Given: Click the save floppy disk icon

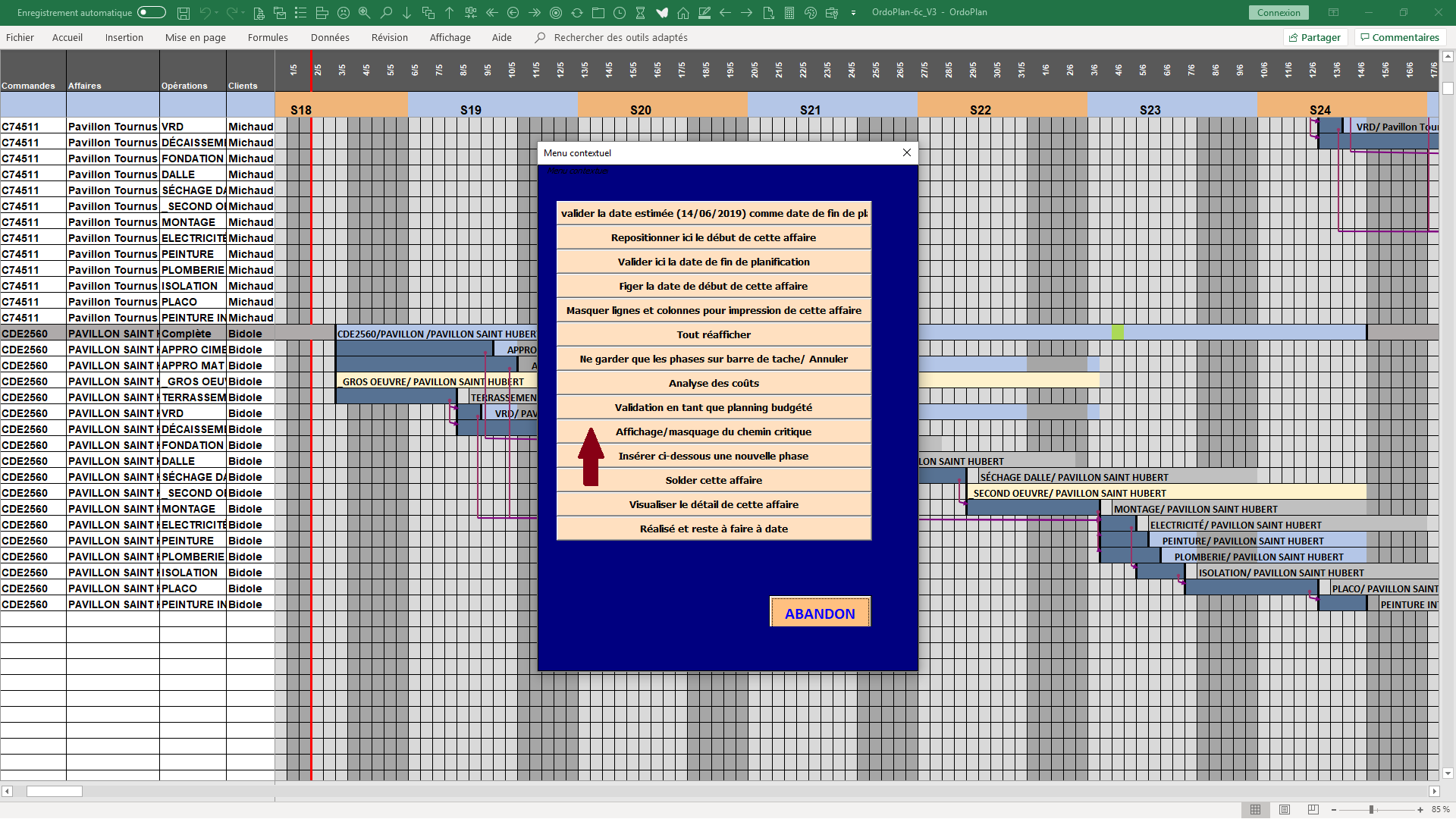Looking at the screenshot, I should (x=184, y=12).
